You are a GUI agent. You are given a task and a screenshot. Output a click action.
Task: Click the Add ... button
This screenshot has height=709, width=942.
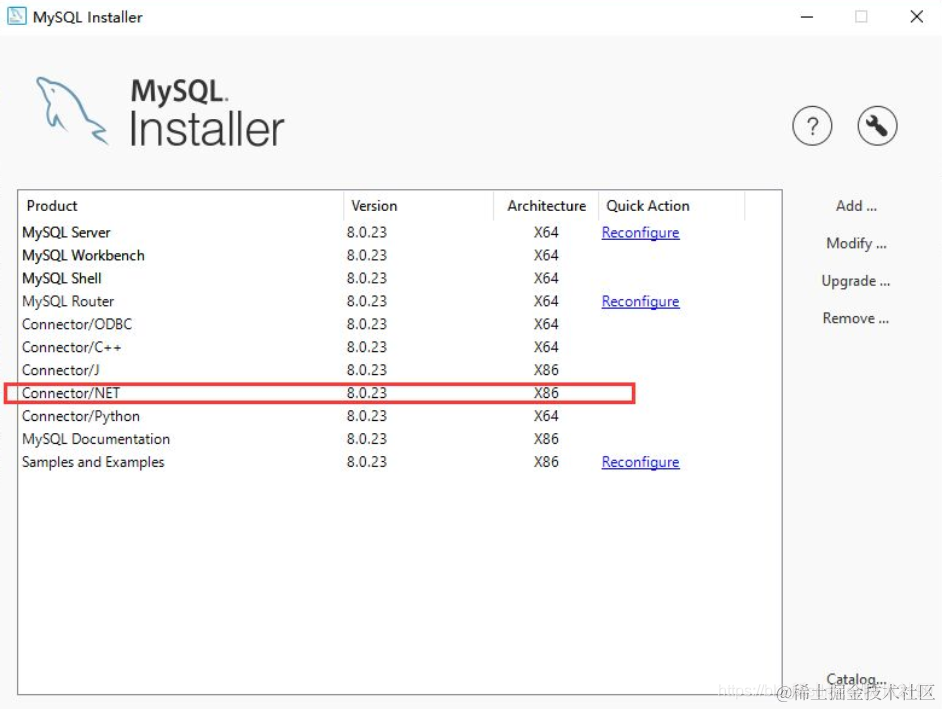[x=855, y=206]
